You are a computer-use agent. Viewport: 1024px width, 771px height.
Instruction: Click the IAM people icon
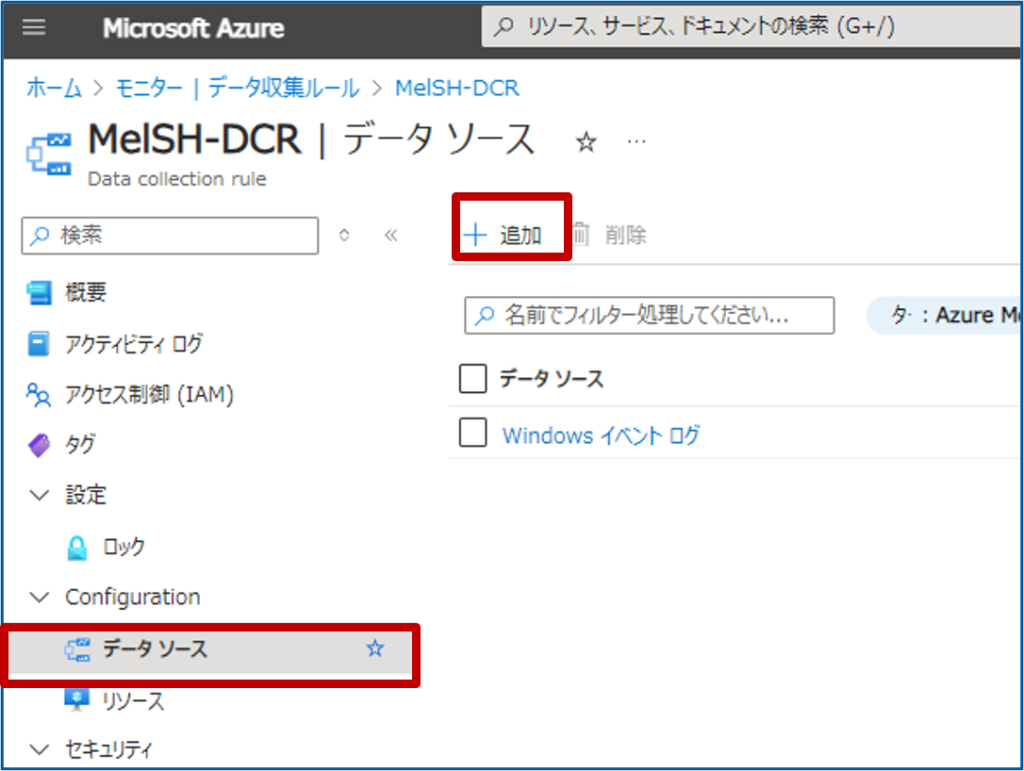point(39,394)
